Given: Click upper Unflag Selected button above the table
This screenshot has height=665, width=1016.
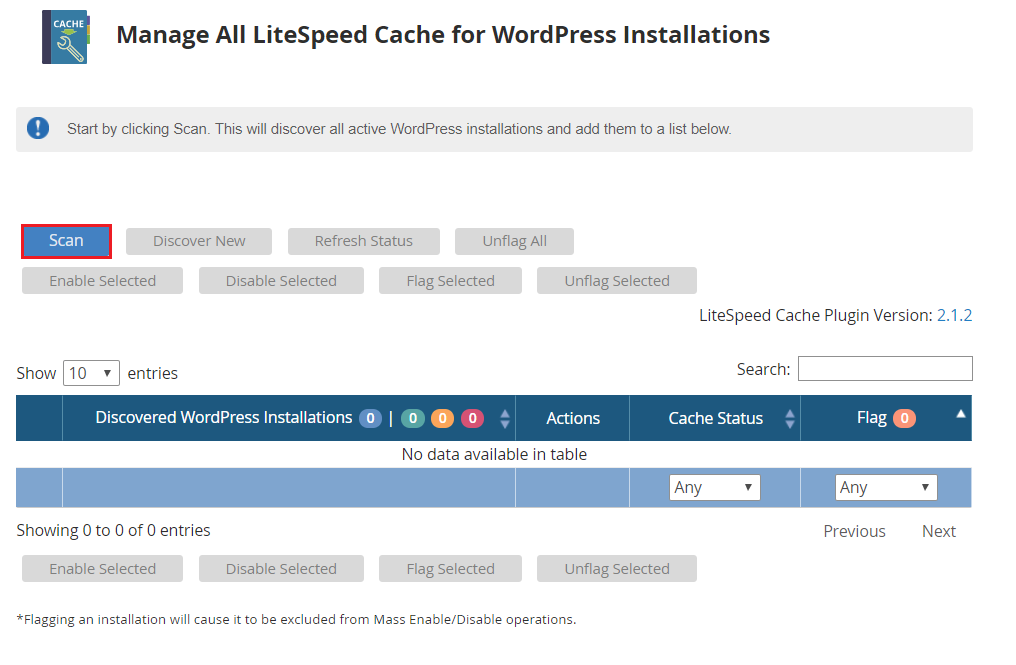Looking at the screenshot, I should [x=617, y=281].
